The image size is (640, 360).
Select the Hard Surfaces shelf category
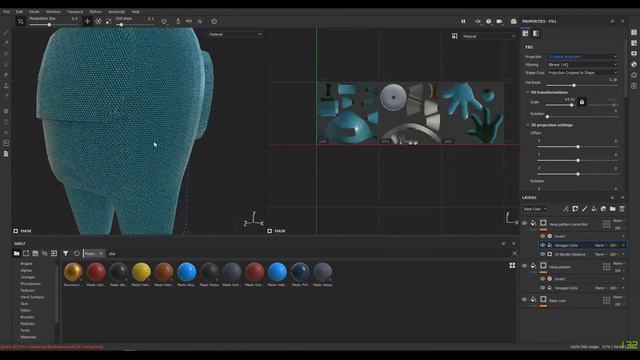tap(32, 297)
